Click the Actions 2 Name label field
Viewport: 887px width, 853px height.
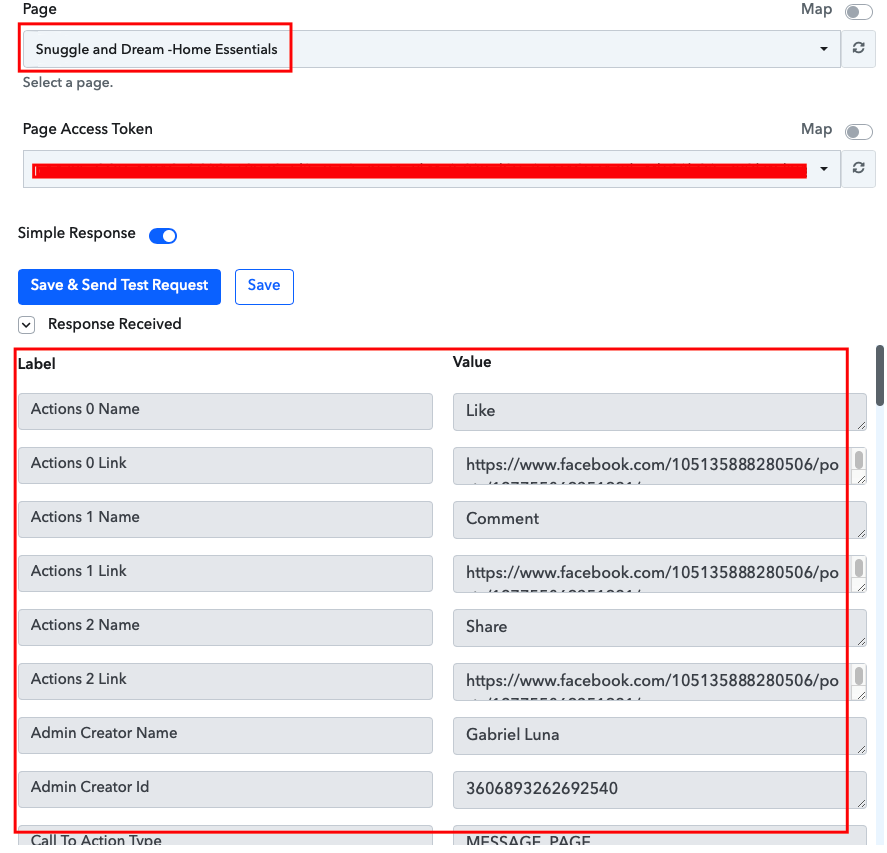pyautogui.click(x=225, y=627)
